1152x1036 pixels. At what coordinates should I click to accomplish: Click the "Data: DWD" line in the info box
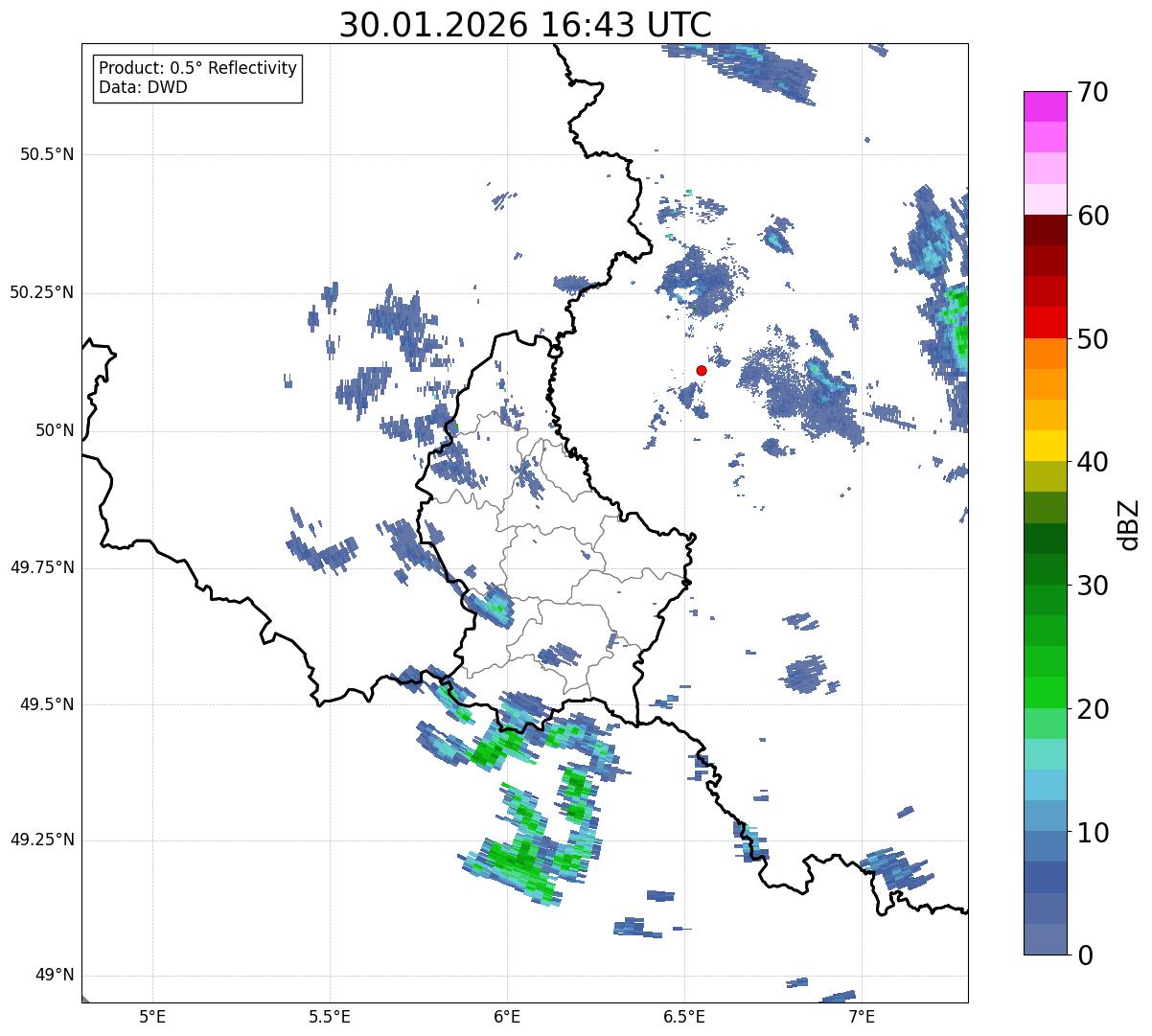pos(143,87)
